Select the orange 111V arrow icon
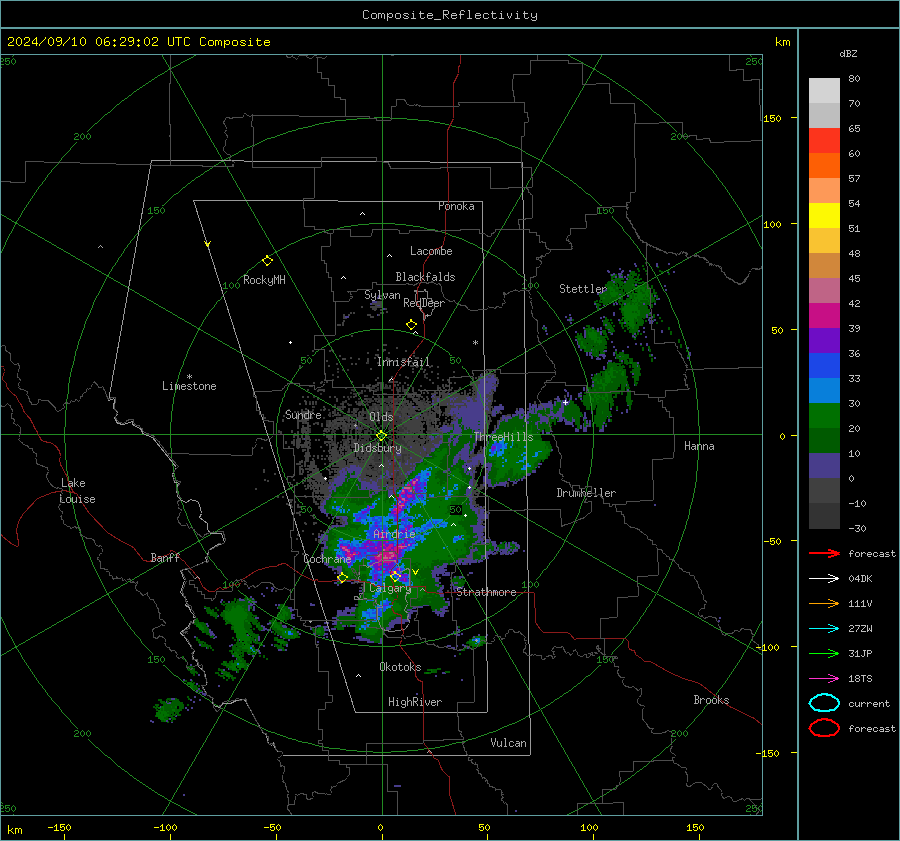900x841 pixels. click(824, 603)
